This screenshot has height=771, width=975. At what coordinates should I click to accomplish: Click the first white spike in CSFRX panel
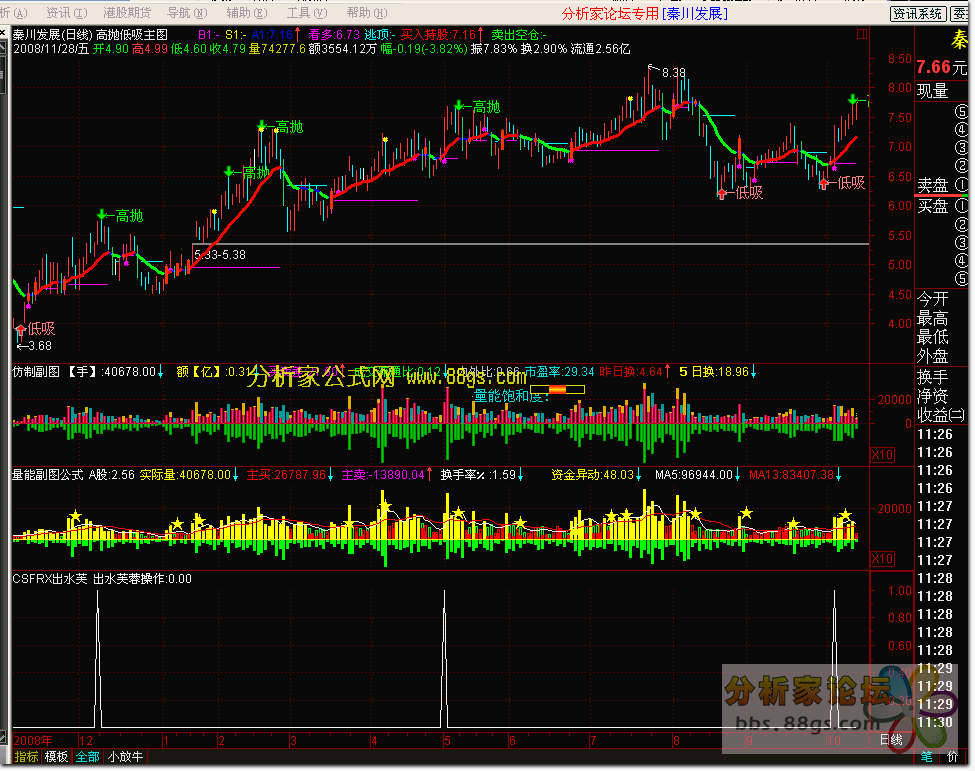(98, 658)
